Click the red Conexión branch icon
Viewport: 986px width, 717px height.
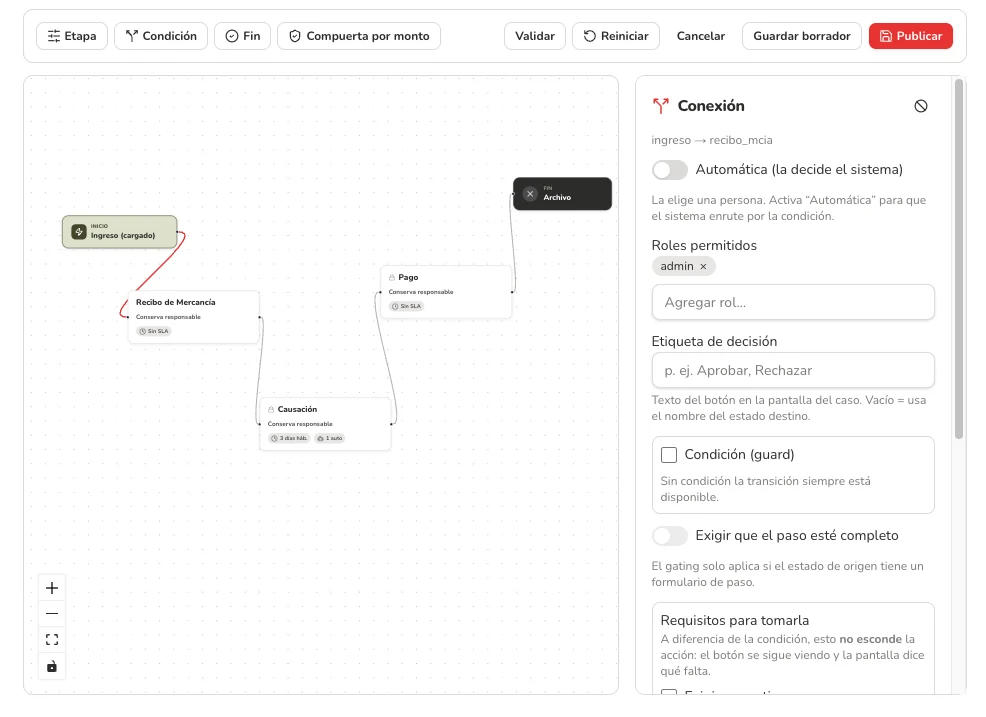point(660,106)
